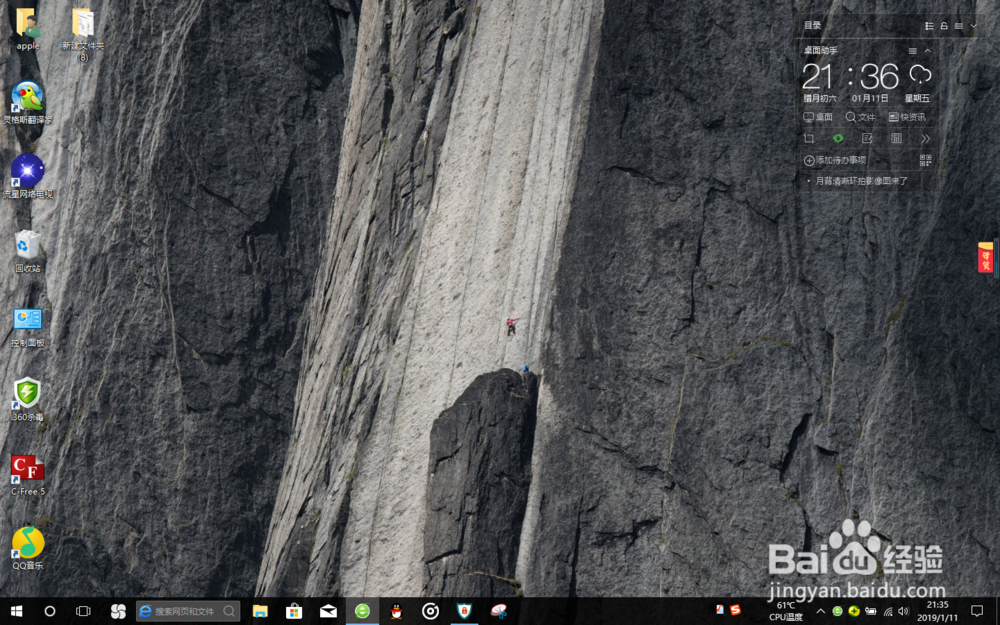Click the 61℃ CPU温度 taskbar indicator
Image resolution: width=1000 pixels, height=625 pixels.
[x=786, y=611]
